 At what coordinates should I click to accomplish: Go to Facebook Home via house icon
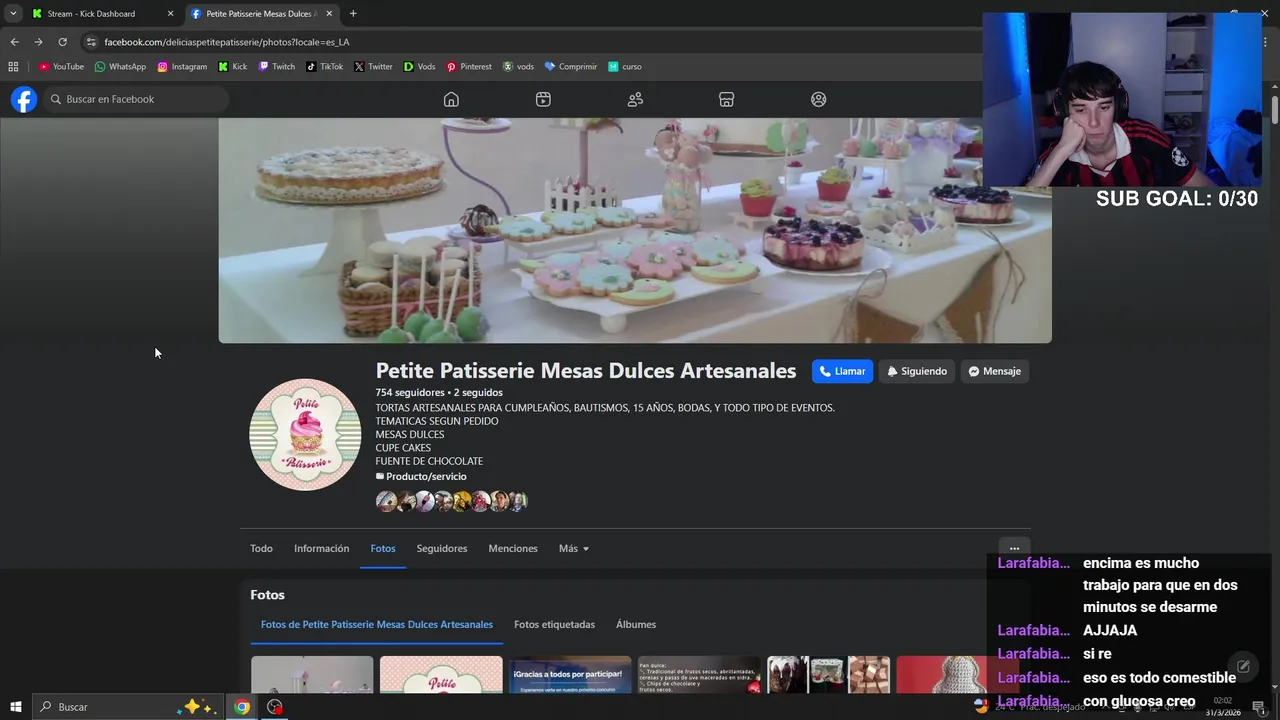[451, 99]
